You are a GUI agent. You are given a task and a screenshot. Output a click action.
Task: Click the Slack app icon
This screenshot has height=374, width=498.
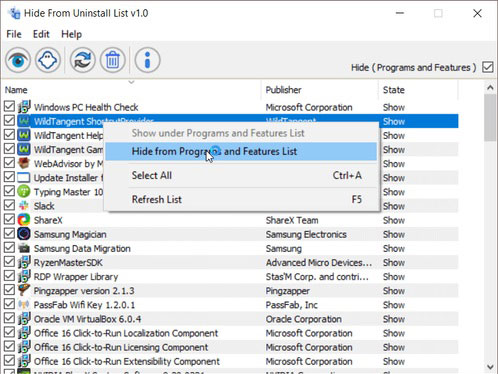24,206
